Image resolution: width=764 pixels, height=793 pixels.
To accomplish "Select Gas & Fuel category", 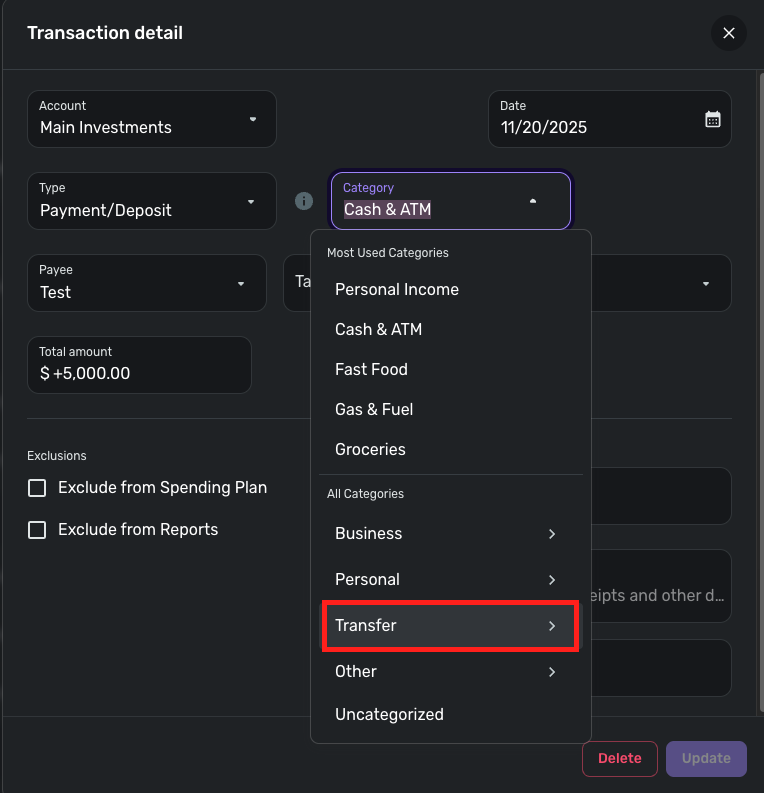I will click(x=374, y=410).
